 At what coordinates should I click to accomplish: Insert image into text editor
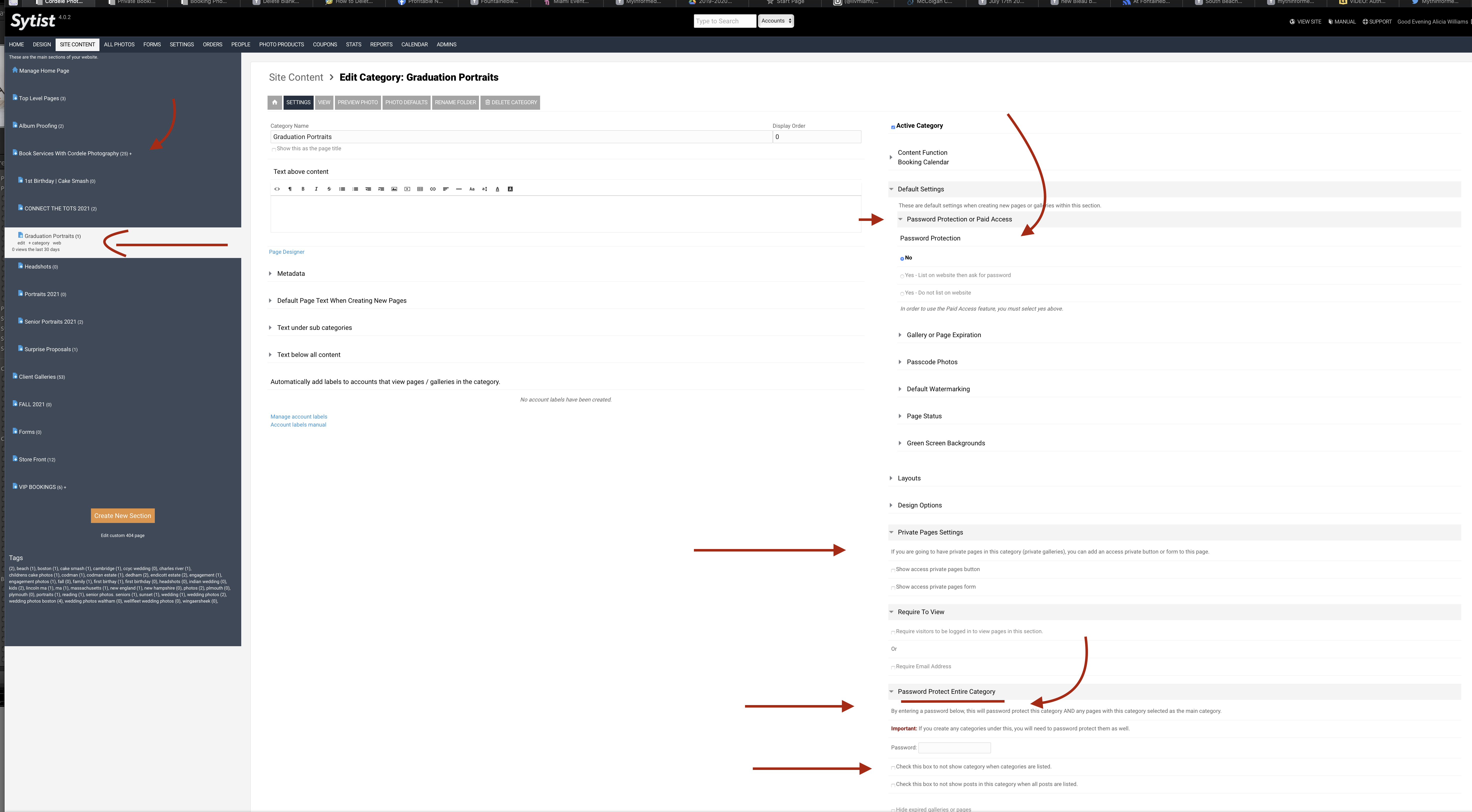point(394,189)
